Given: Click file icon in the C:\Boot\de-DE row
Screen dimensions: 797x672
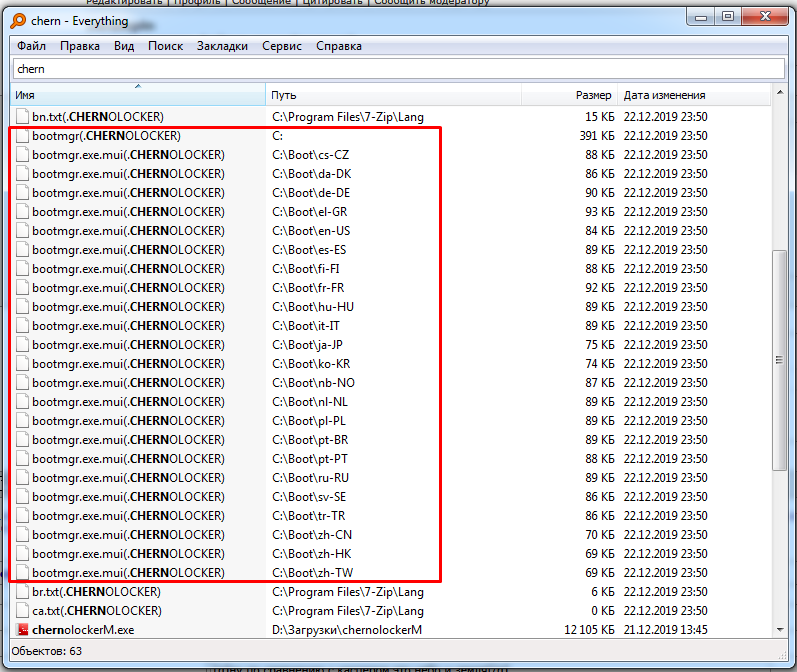Looking at the screenshot, I should pos(22,193).
